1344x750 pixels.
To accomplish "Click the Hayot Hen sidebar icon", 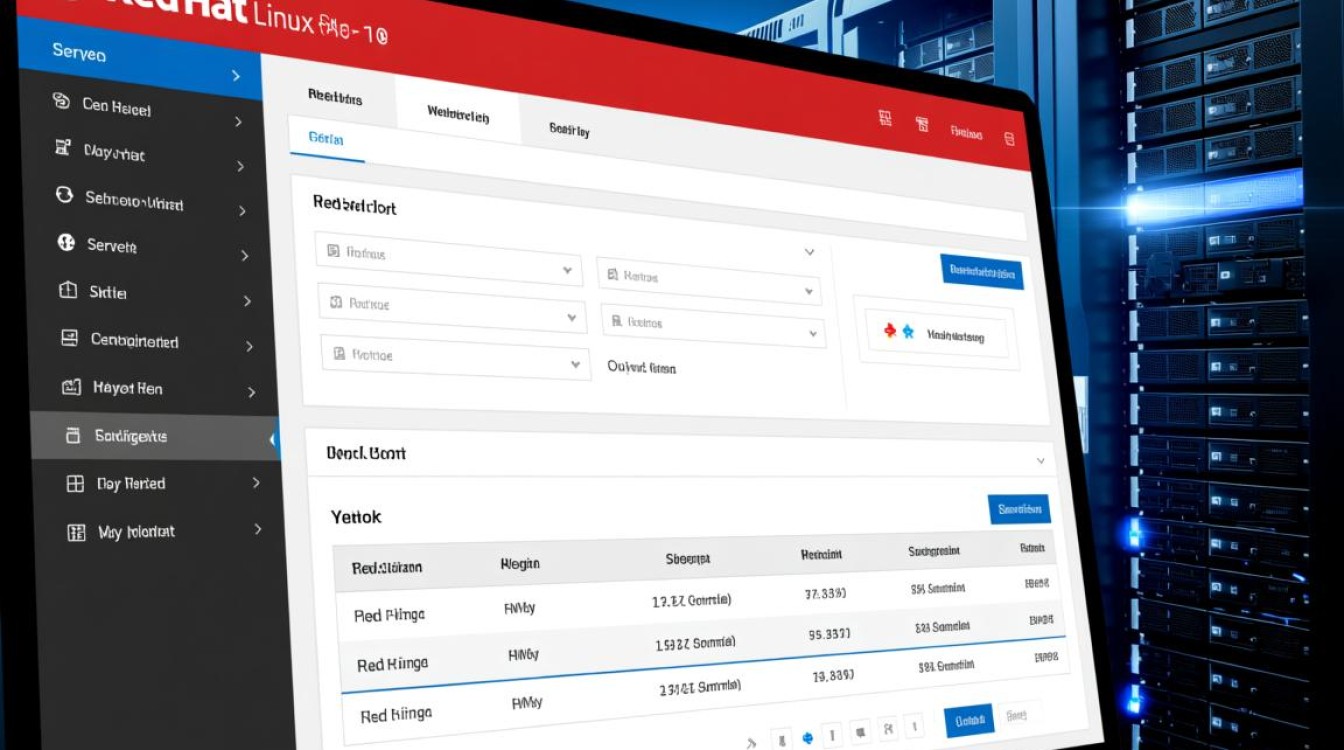I will click(70, 387).
